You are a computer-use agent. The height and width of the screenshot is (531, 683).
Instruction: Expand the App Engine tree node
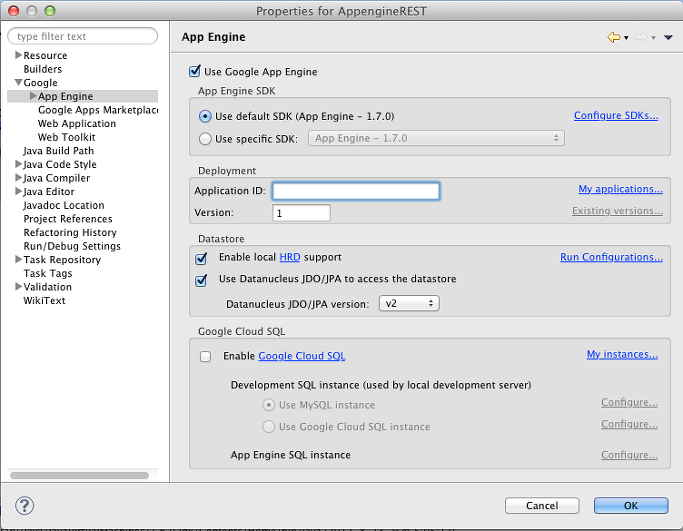[33, 96]
